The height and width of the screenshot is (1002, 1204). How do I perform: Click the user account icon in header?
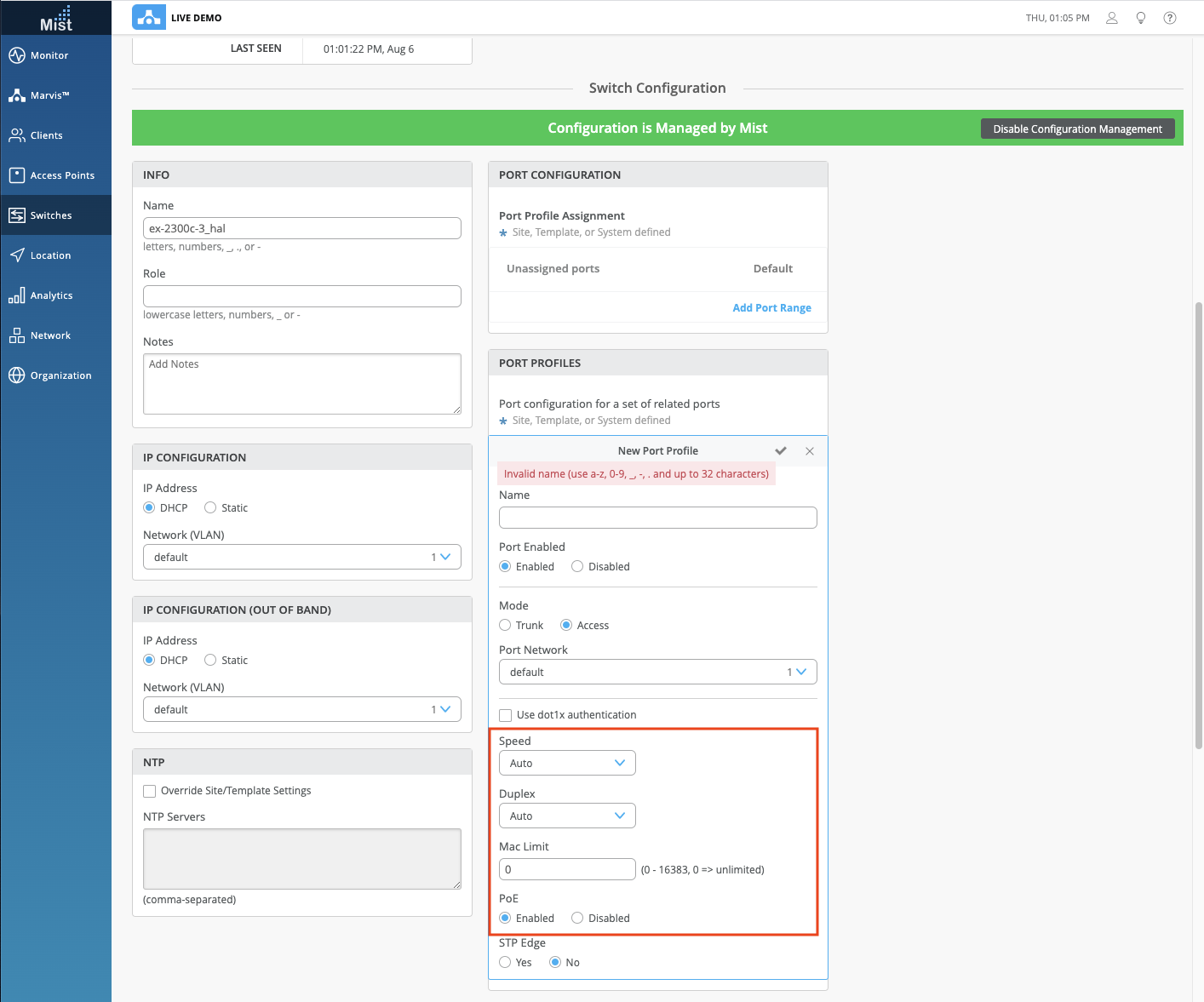point(1111,18)
